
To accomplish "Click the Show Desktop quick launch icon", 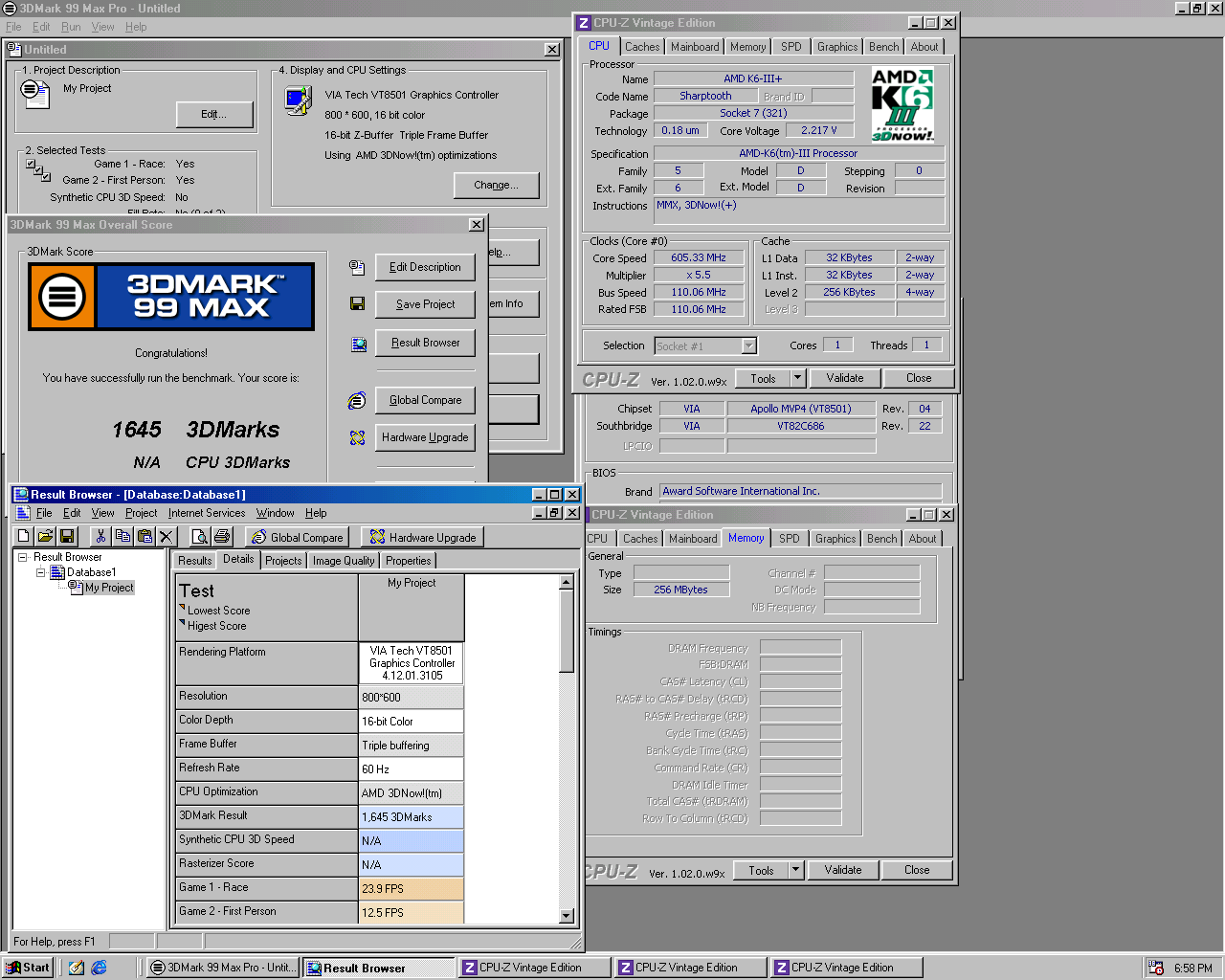I will tap(77, 968).
